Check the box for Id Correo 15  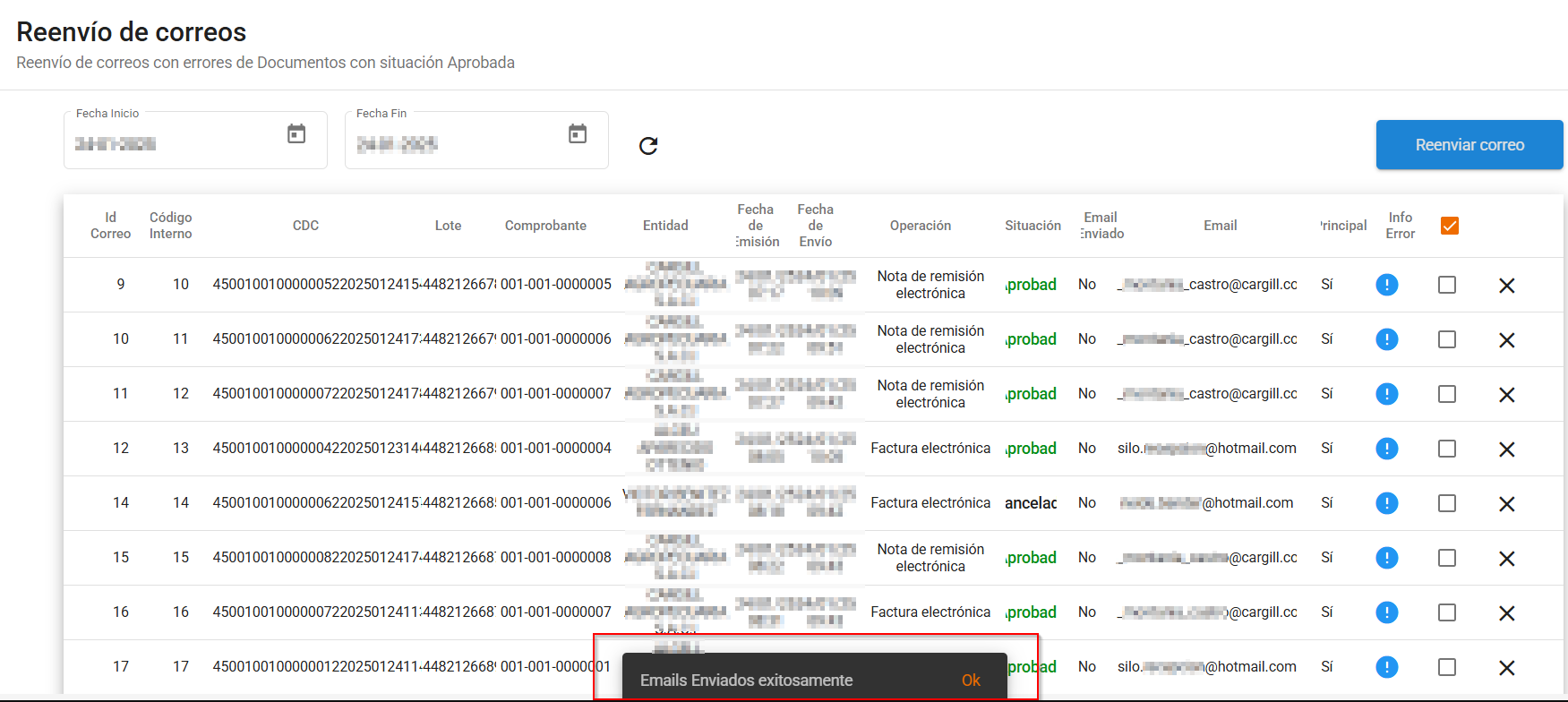point(1447,558)
